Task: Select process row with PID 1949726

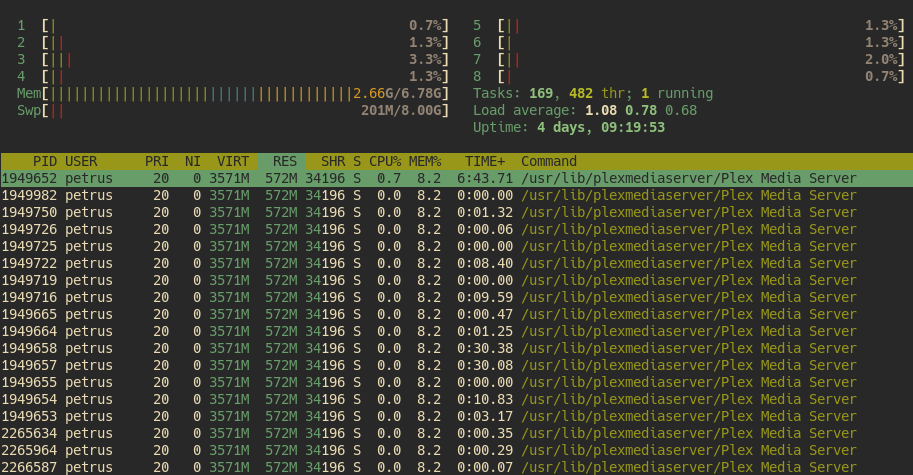Action: click(x=456, y=229)
